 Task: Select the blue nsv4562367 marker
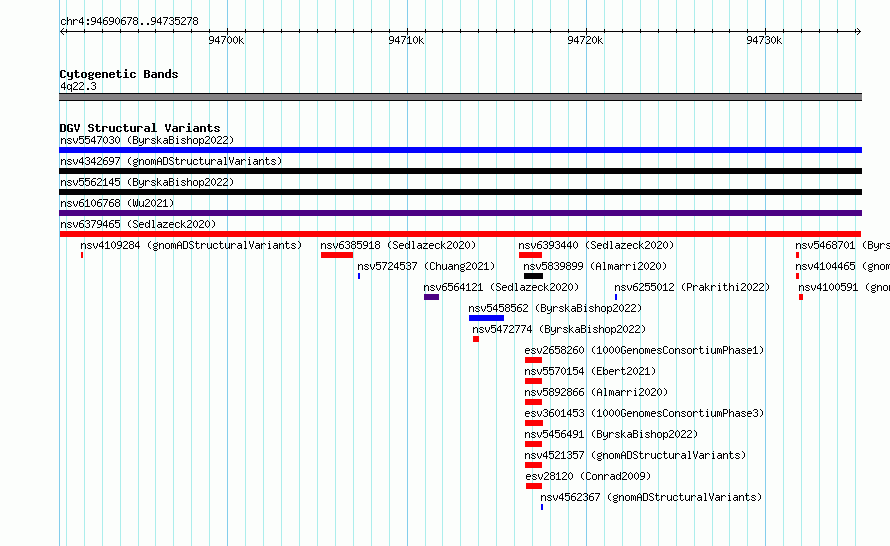542,507
